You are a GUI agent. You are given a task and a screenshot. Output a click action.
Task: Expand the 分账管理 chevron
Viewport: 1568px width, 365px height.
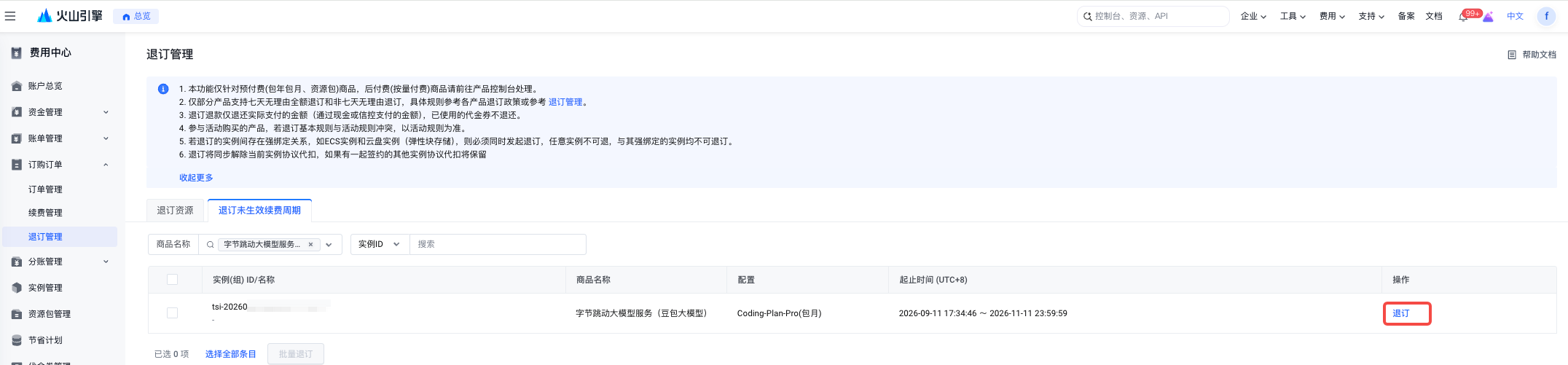pos(106,262)
